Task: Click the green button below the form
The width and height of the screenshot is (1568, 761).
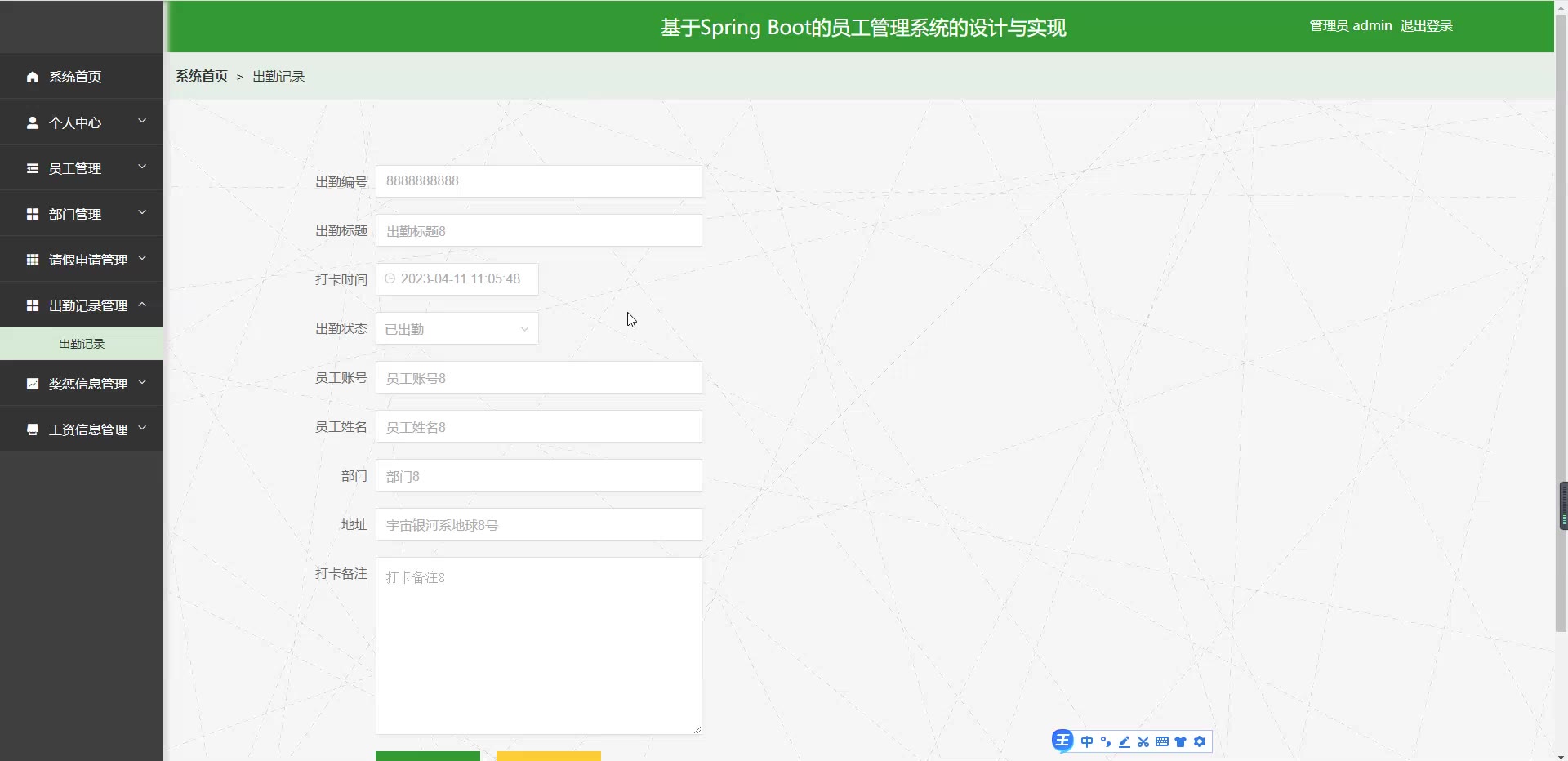Action: point(428,756)
